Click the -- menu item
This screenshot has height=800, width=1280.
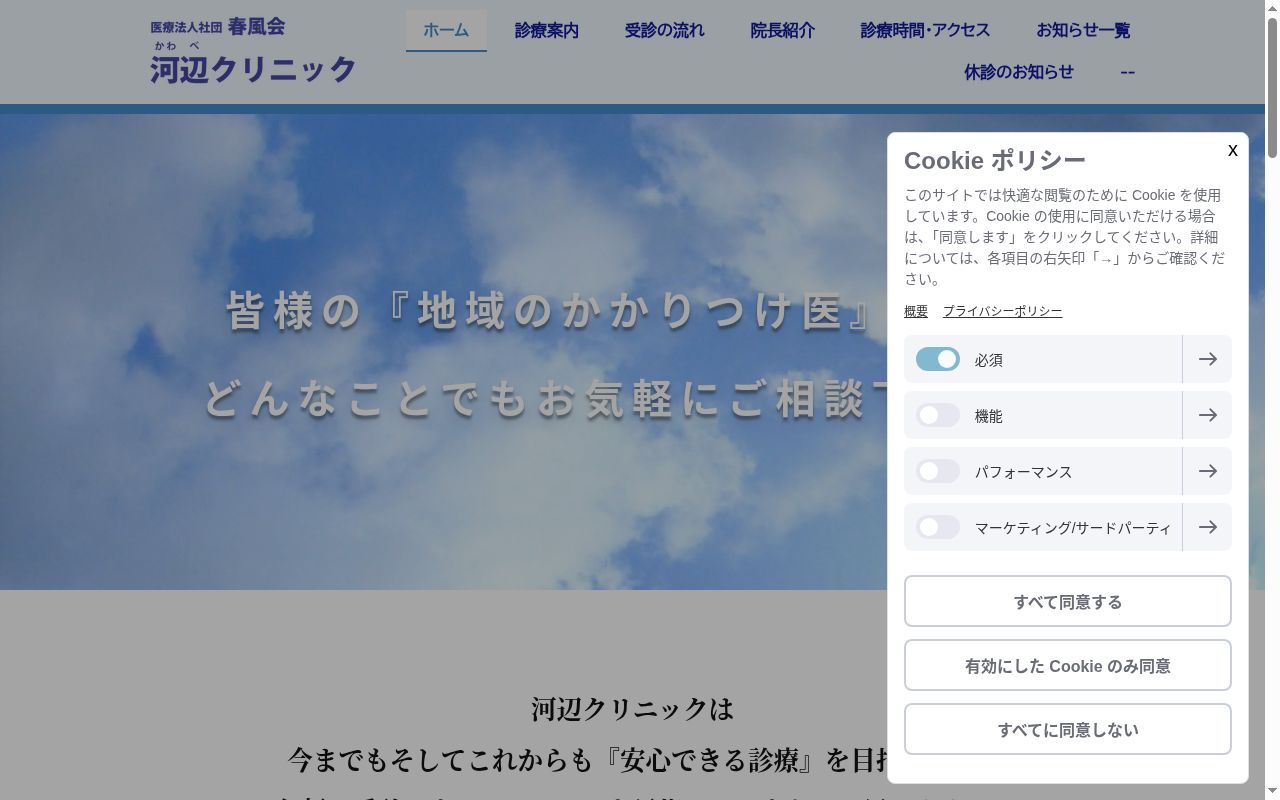[x=1128, y=72]
